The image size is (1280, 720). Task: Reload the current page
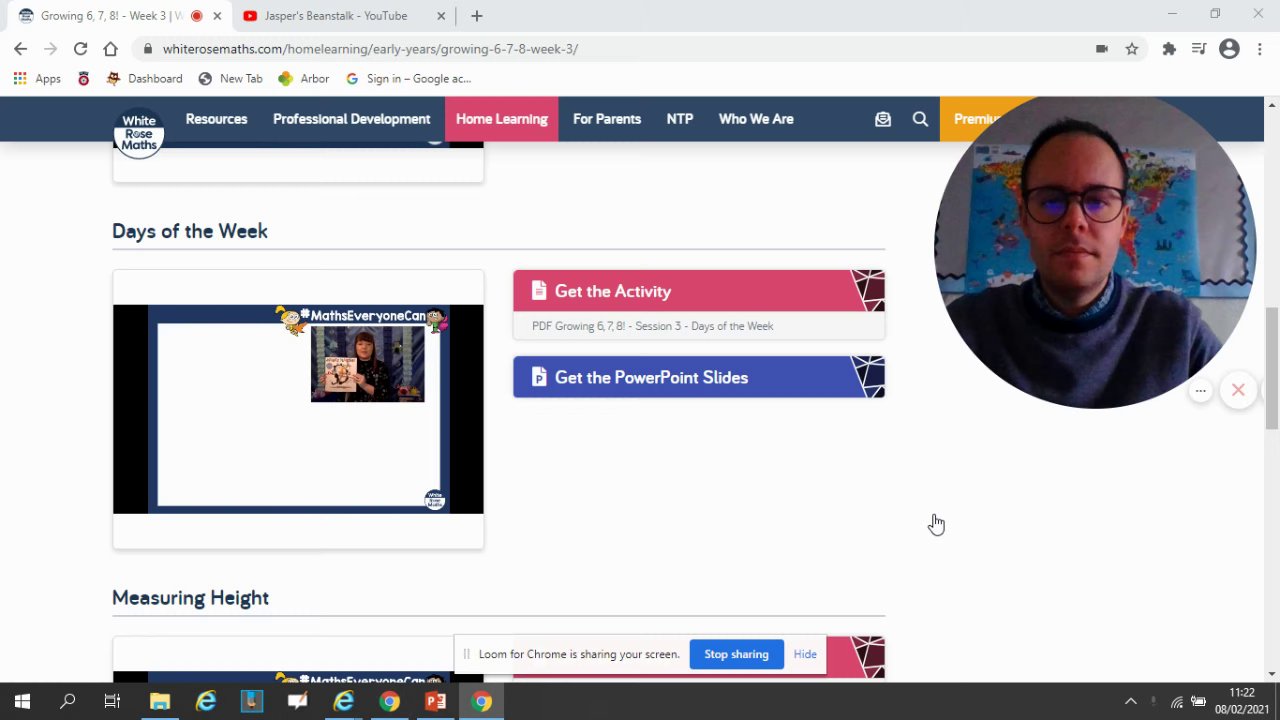80,48
